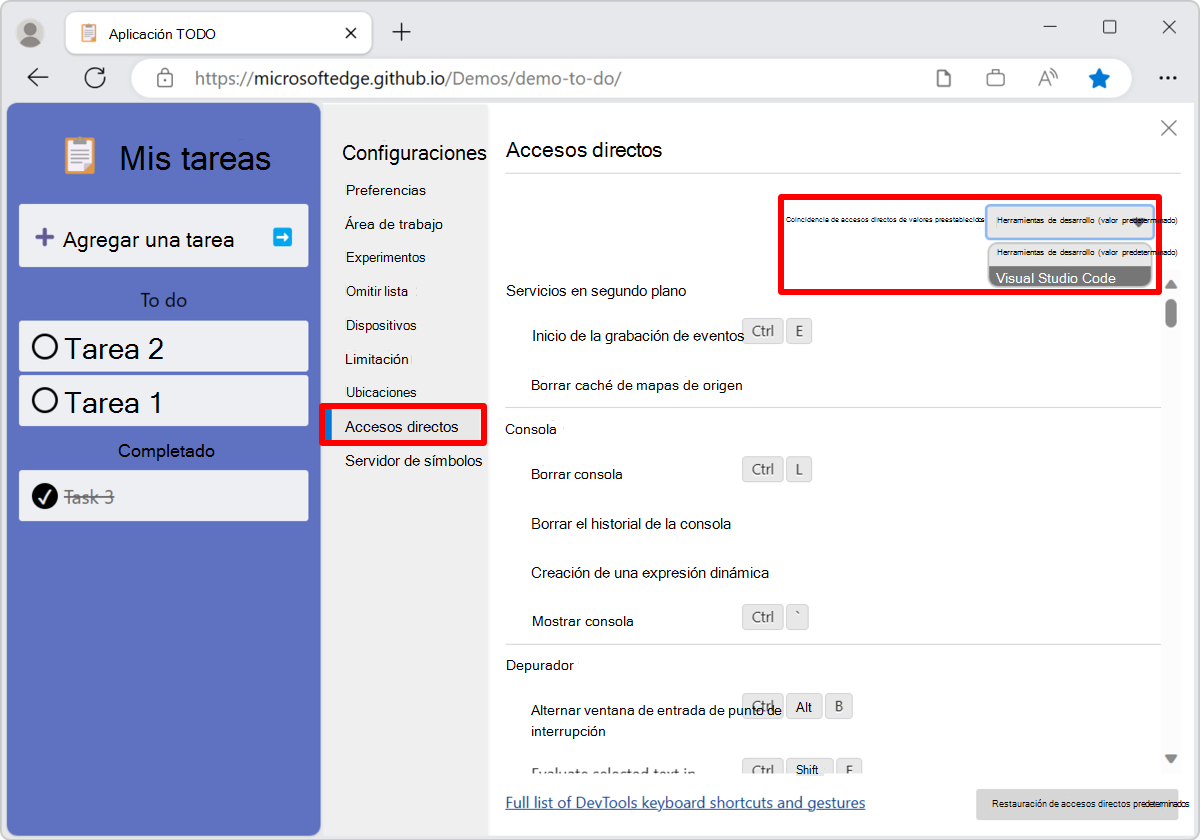
Task: Click inside the address bar
Action: (500, 77)
